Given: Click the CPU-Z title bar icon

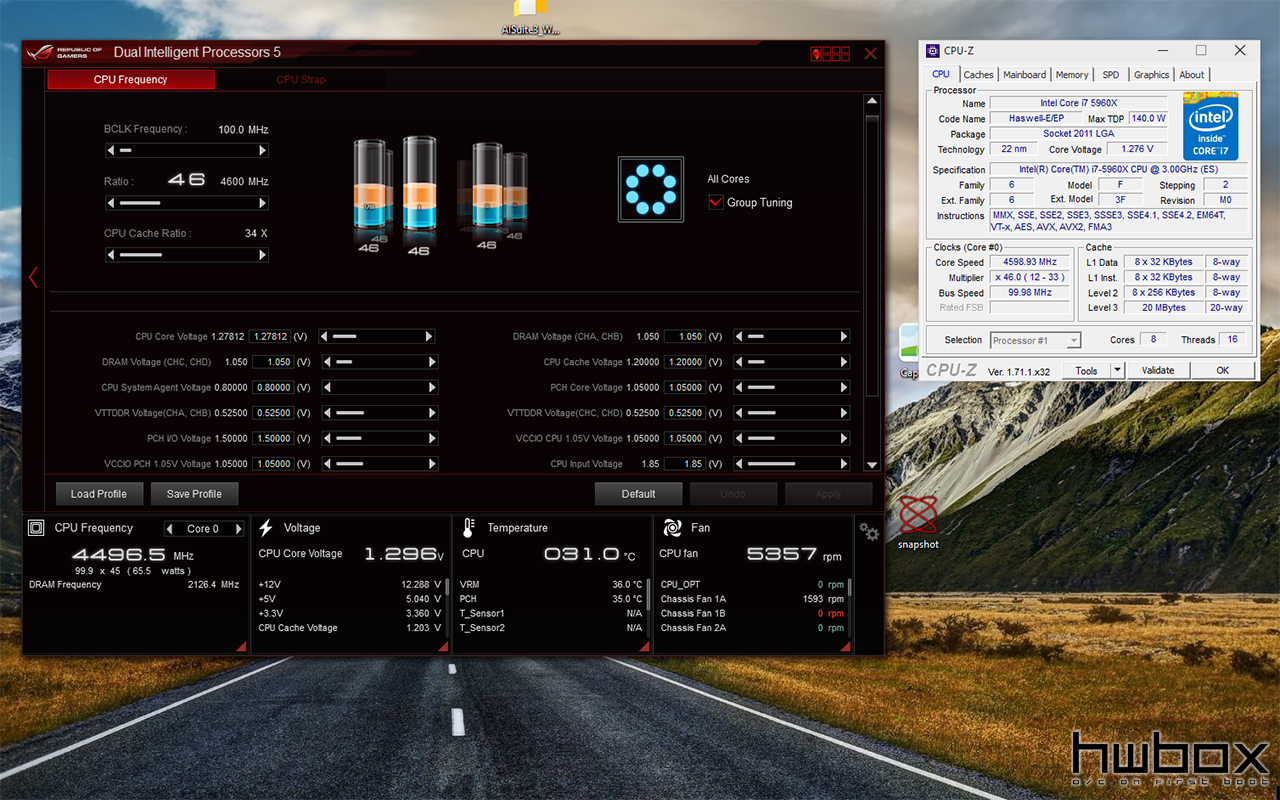Looking at the screenshot, I should point(933,51).
